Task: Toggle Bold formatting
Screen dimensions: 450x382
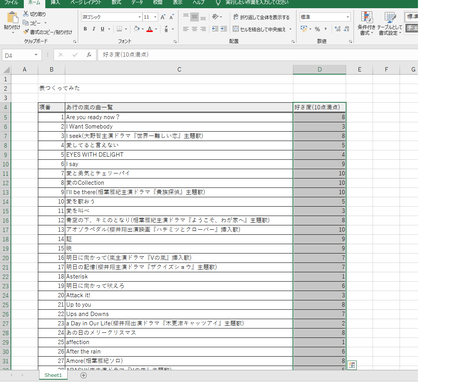Action: click(x=85, y=29)
